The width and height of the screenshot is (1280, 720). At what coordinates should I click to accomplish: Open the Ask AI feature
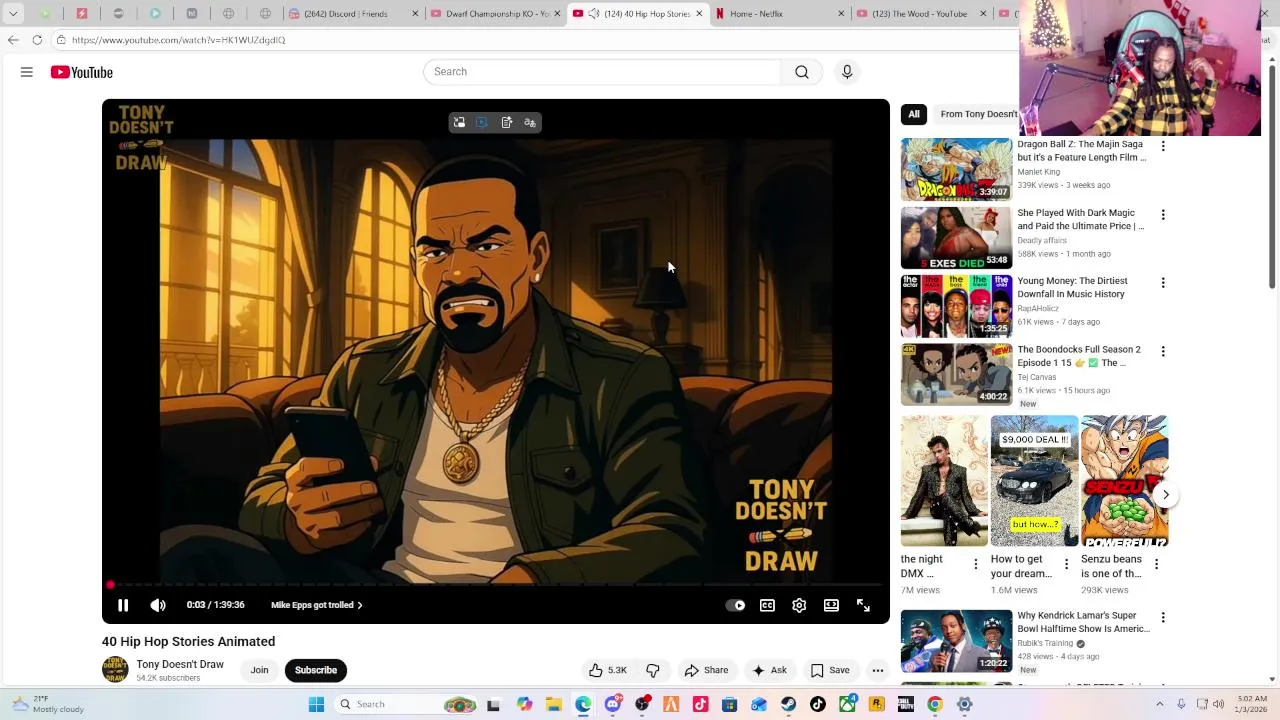(x=769, y=670)
